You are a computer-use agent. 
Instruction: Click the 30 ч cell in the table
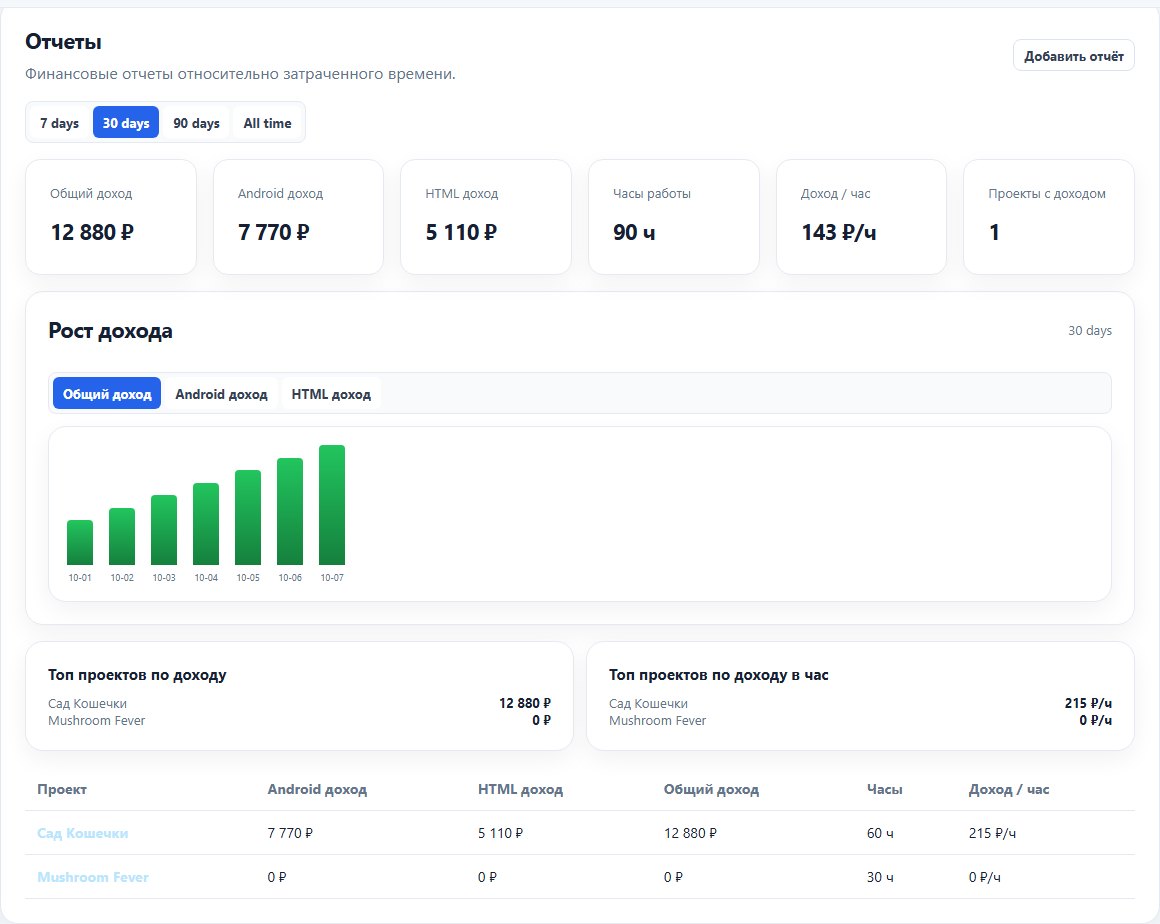click(880, 877)
